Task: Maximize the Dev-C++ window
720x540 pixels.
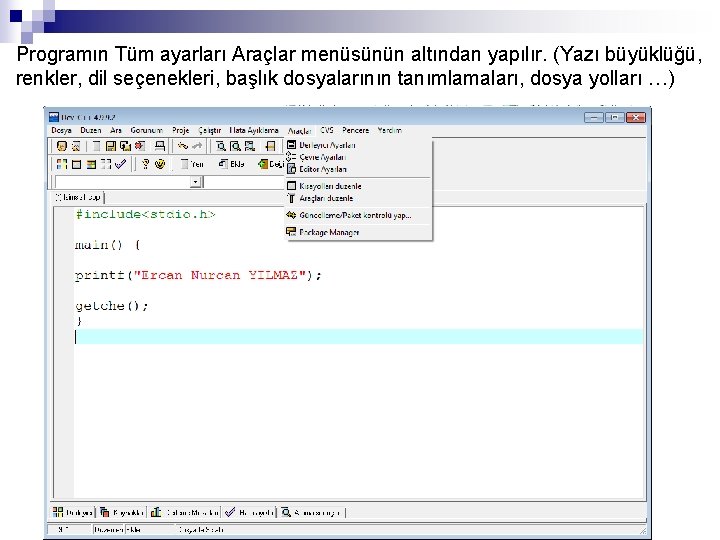Action: pos(614,118)
